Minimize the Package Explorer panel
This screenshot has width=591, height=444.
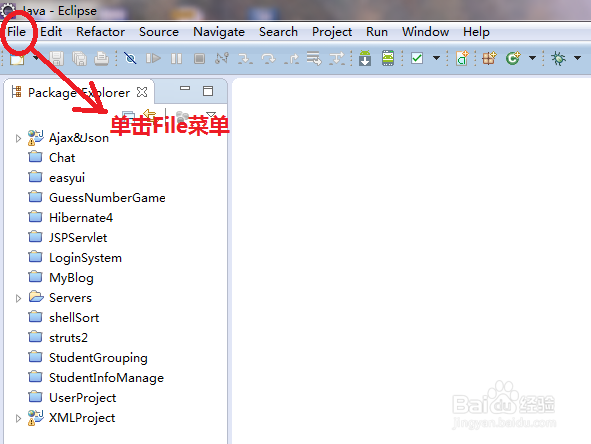(x=185, y=89)
